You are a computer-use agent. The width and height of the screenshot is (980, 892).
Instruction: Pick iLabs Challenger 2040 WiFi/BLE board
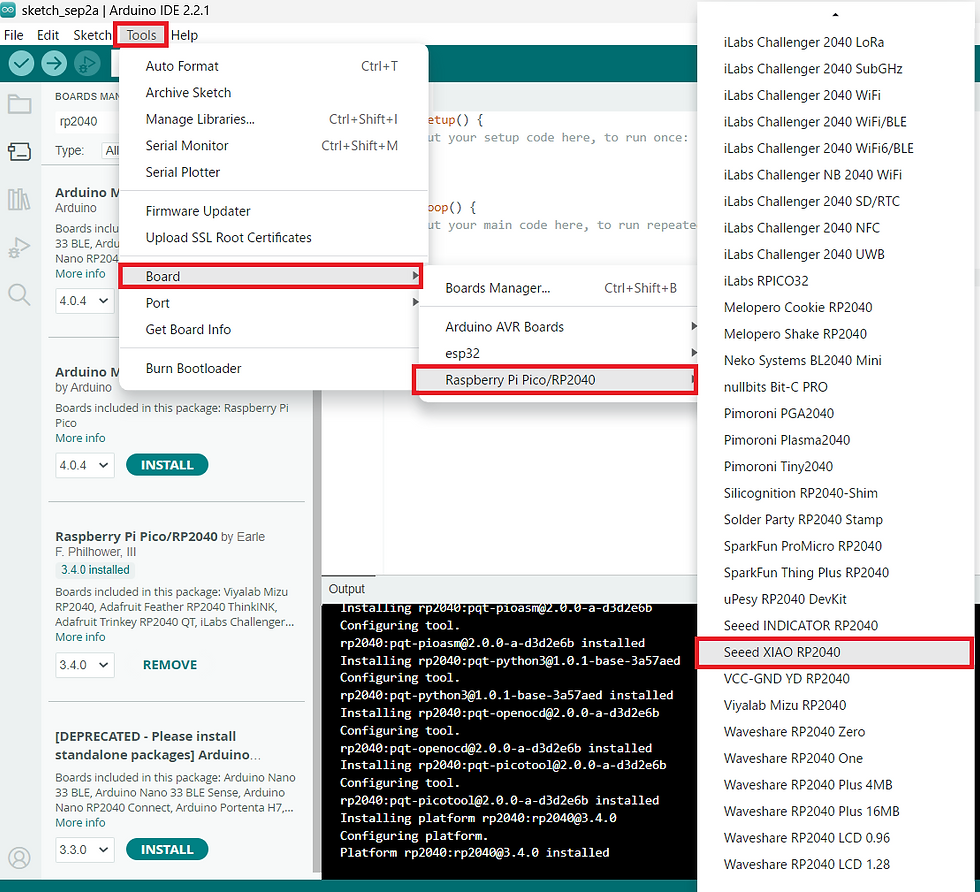click(834, 122)
